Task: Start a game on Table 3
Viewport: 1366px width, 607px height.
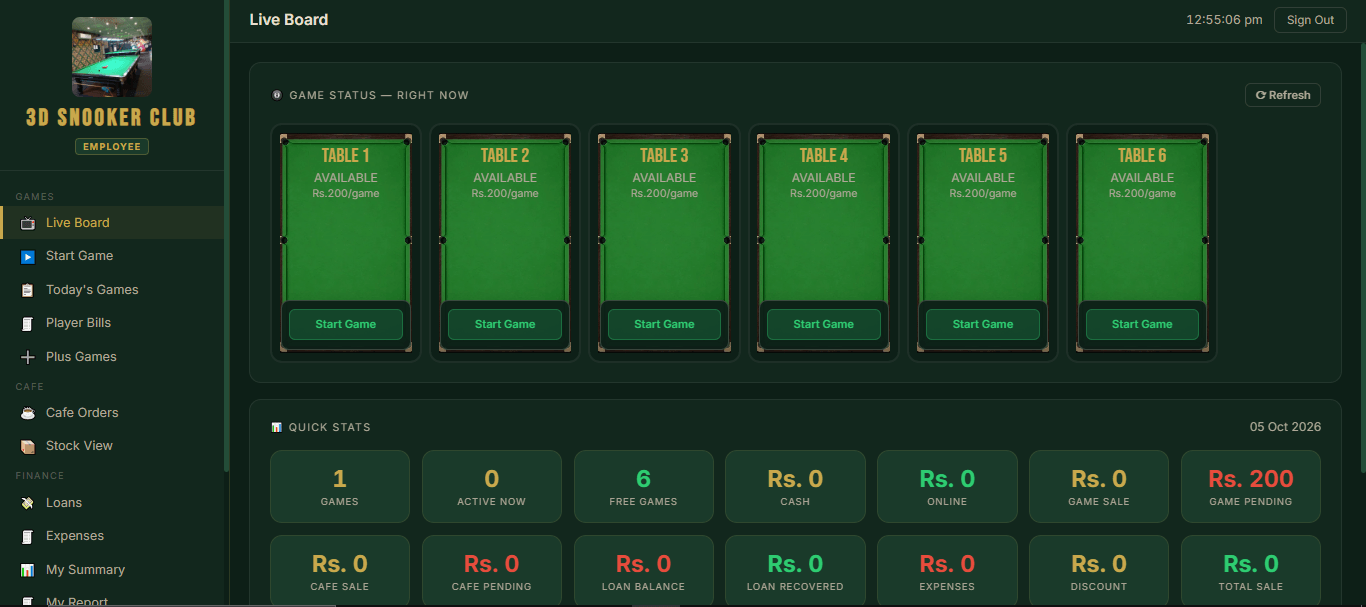Action: pos(664,324)
